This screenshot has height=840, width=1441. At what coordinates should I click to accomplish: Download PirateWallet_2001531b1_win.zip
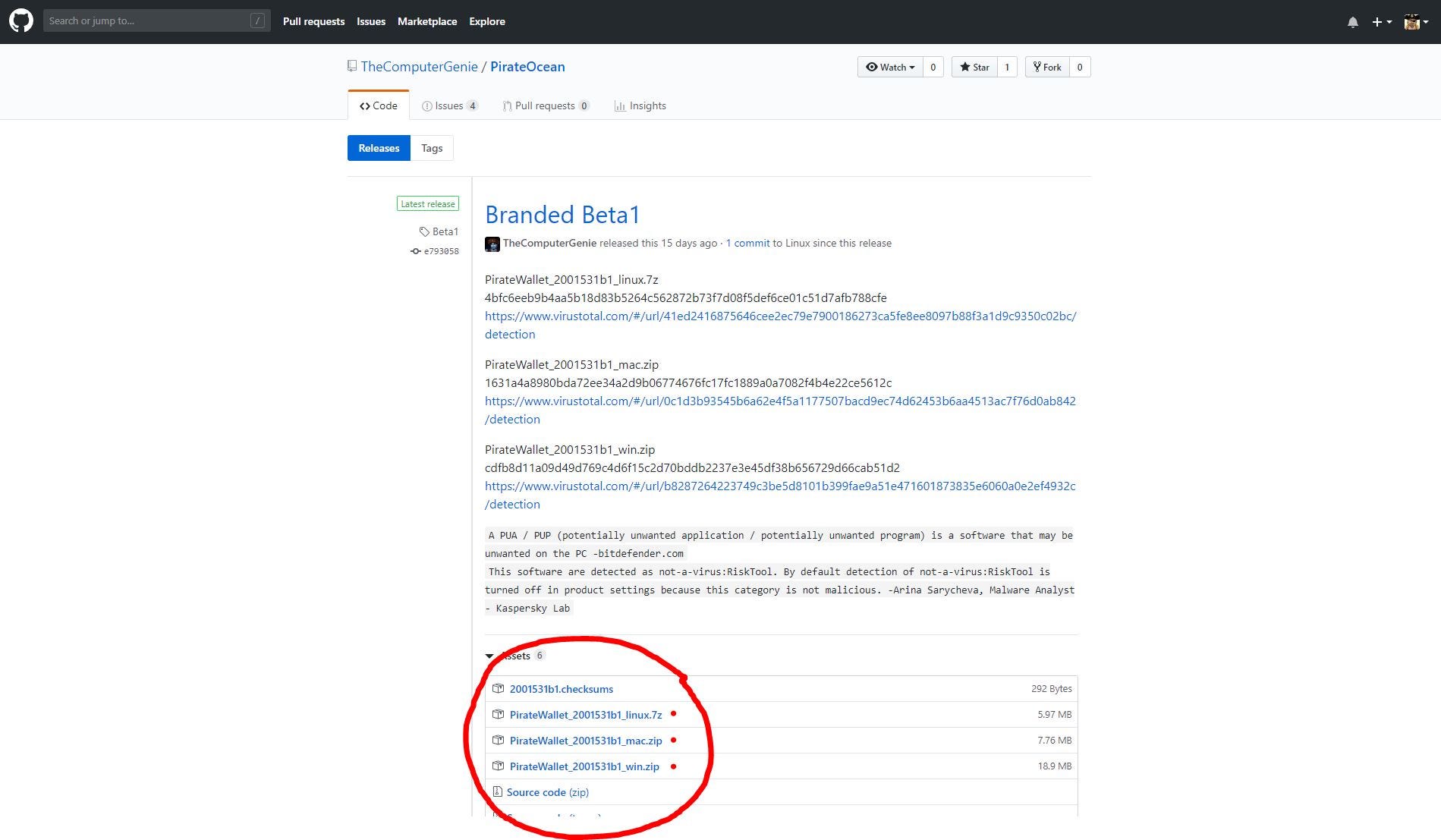(584, 766)
